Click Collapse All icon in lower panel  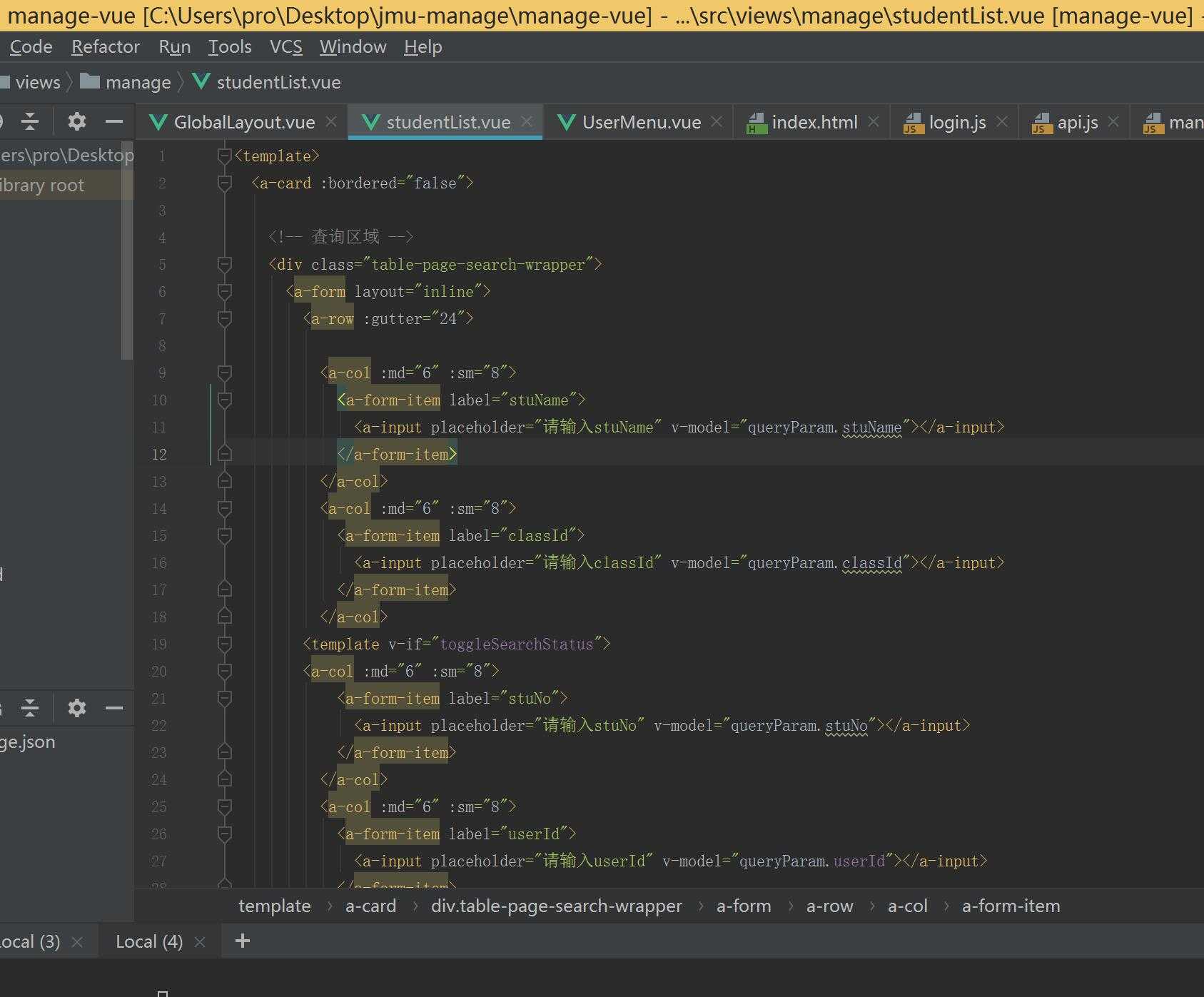coord(30,708)
